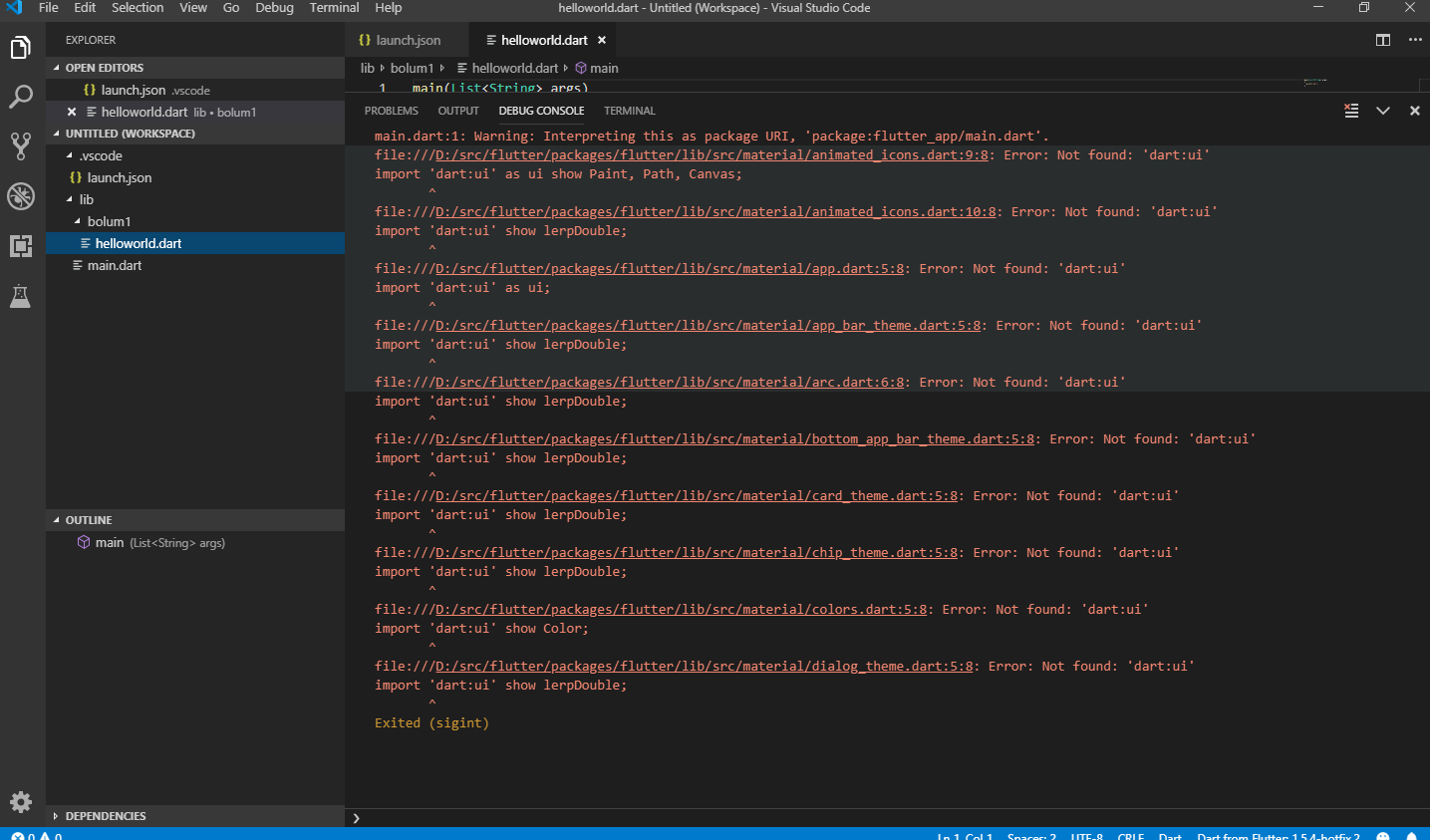This screenshot has width=1430, height=840.
Task: Collapse the panel with the chevron icon
Action: (1383, 111)
